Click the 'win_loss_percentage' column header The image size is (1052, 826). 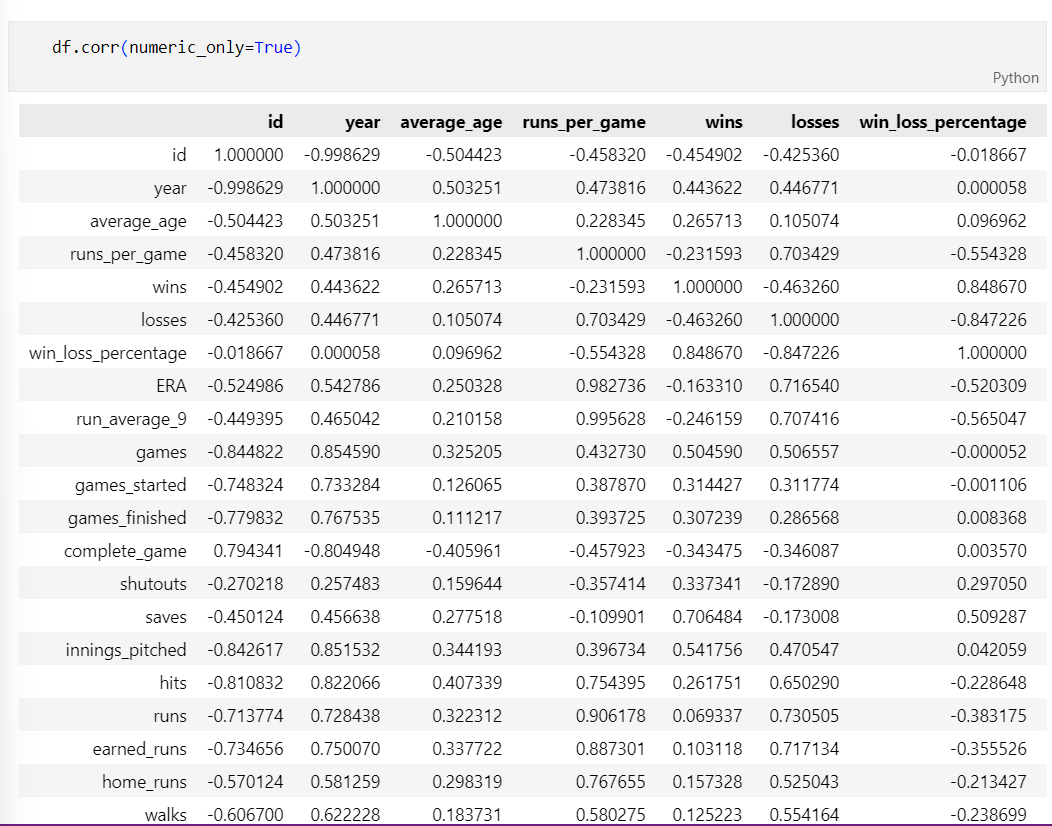943,123
